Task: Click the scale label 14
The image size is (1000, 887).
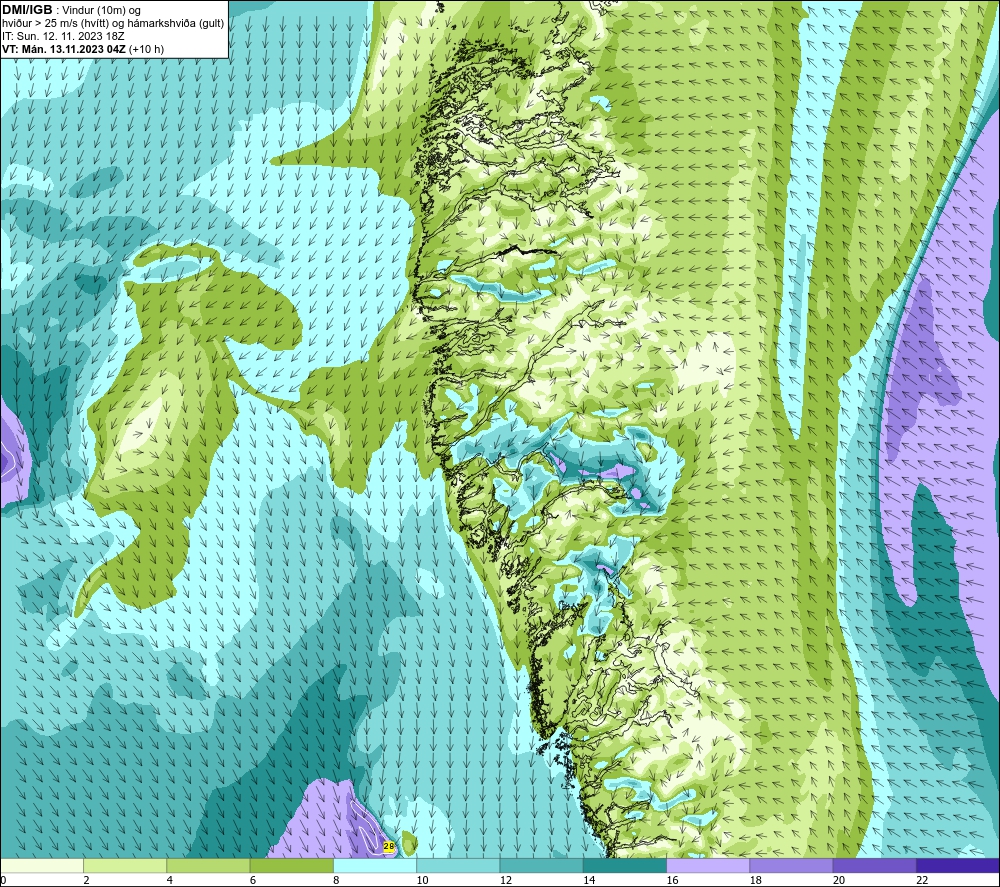Action: point(589,881)
